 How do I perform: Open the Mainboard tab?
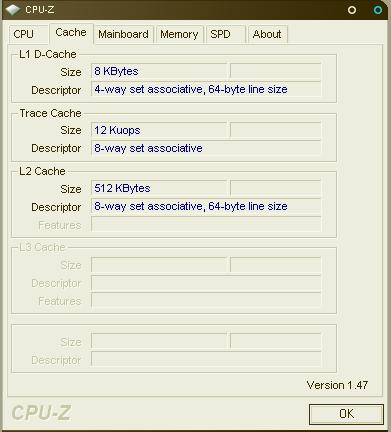124,34
